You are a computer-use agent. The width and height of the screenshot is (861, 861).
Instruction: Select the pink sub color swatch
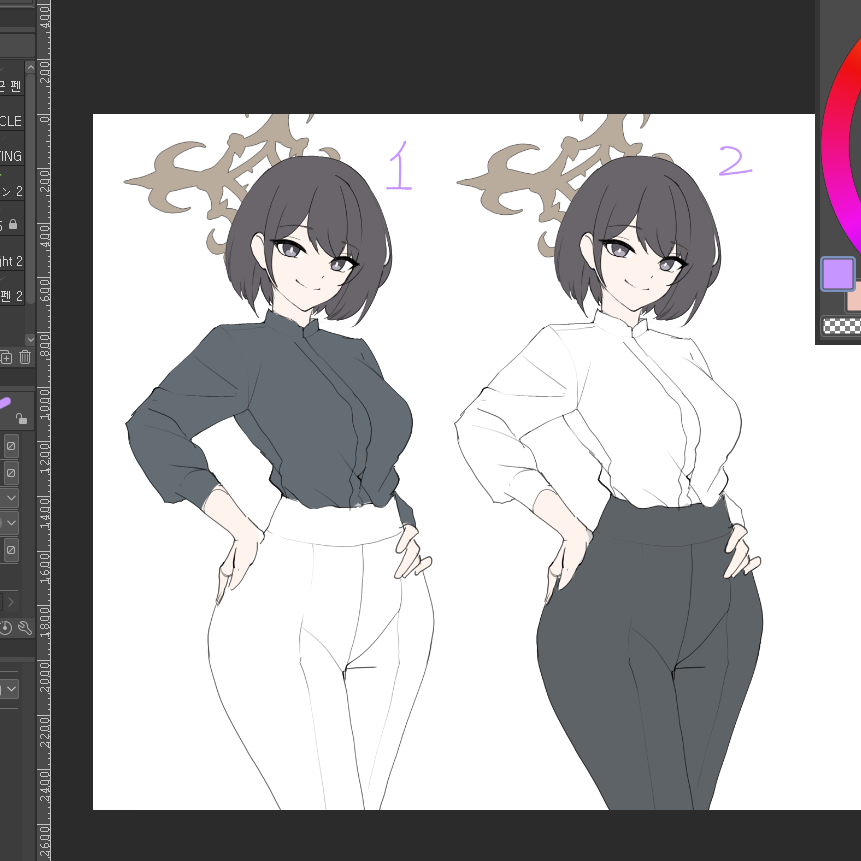[x=853, y=301]
